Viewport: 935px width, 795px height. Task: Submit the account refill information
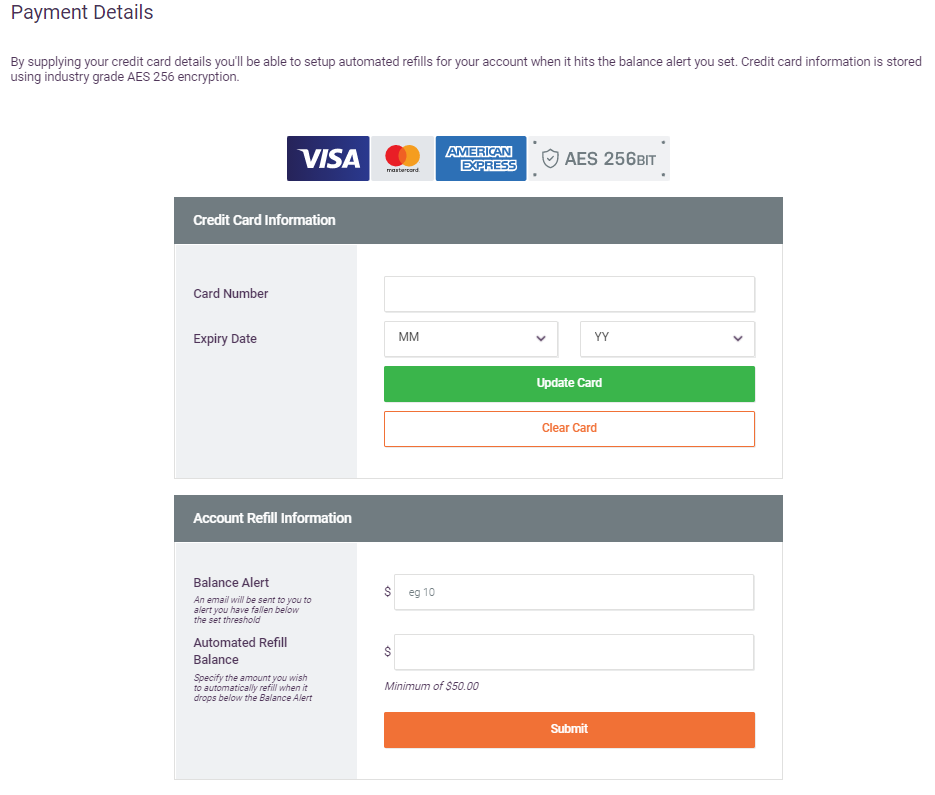pos(569,729)
